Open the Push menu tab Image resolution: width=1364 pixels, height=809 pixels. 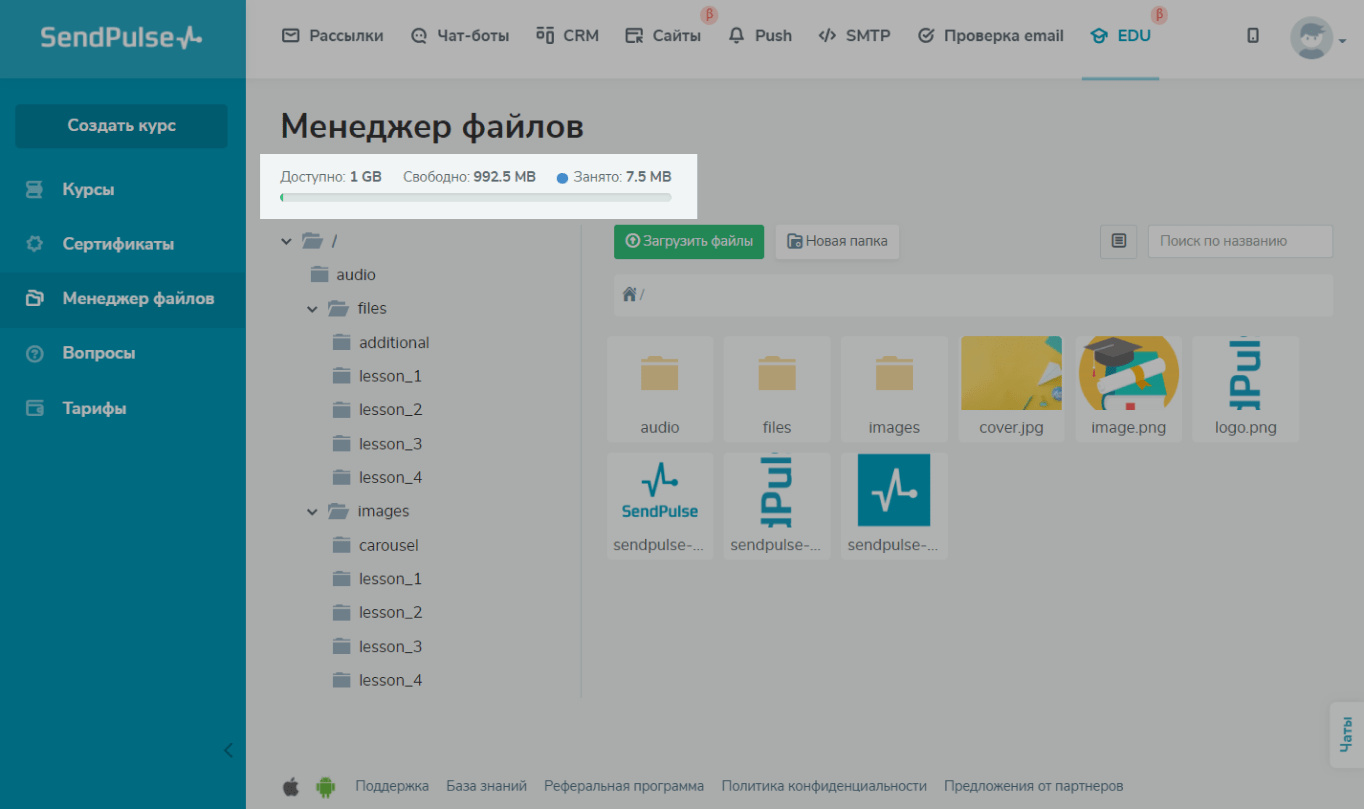pos(760,36)
